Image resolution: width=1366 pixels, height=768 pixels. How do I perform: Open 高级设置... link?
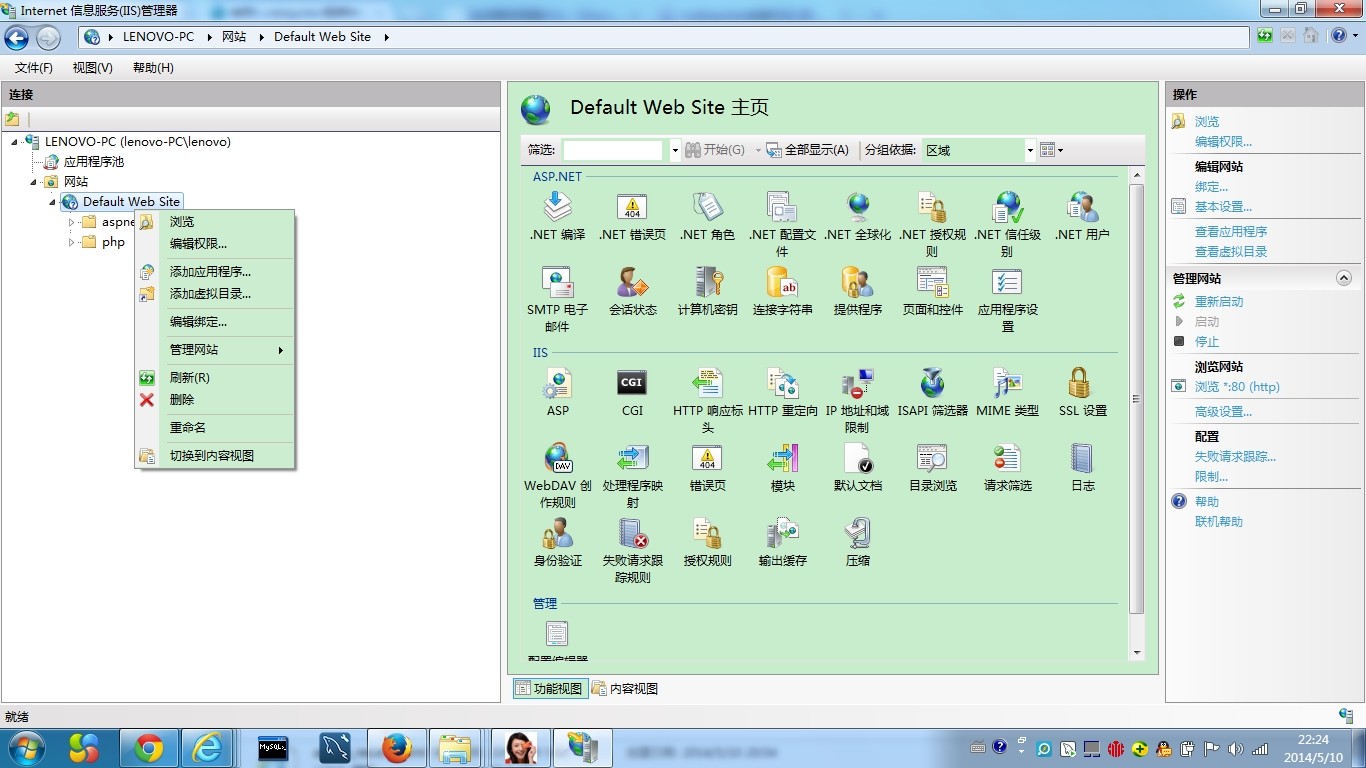[1223, 412]
